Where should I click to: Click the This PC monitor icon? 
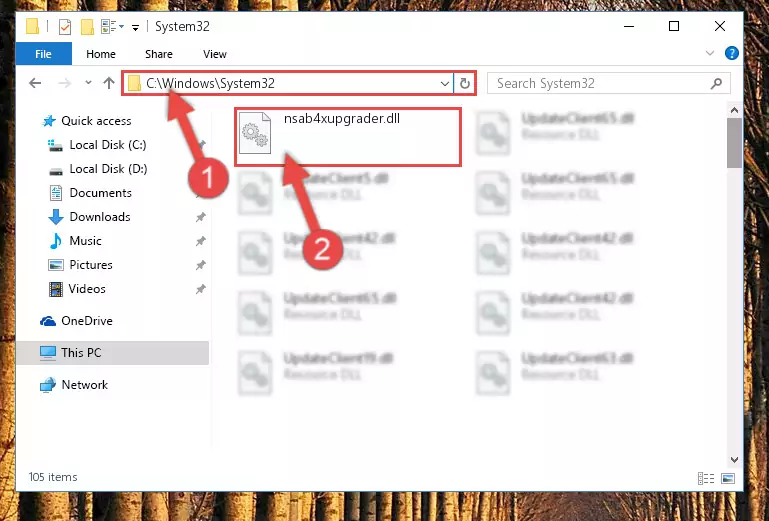48,353
